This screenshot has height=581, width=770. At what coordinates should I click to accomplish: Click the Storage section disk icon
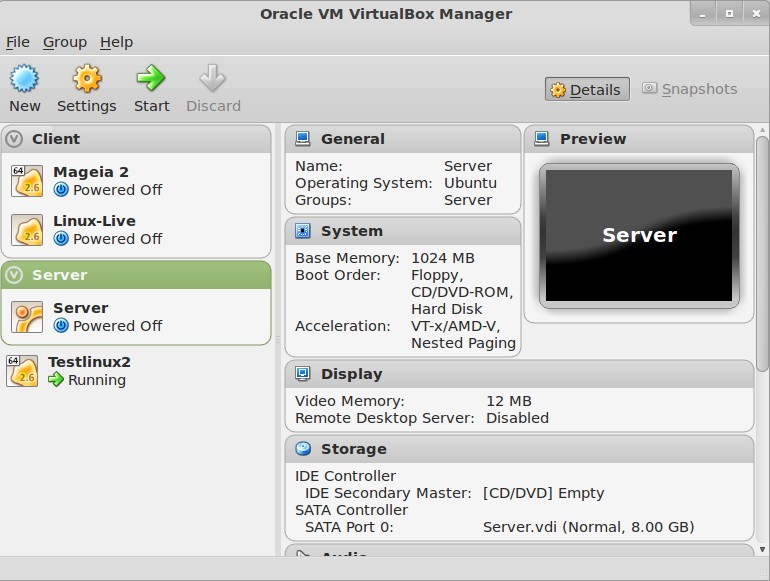click(x=303, y=448)
